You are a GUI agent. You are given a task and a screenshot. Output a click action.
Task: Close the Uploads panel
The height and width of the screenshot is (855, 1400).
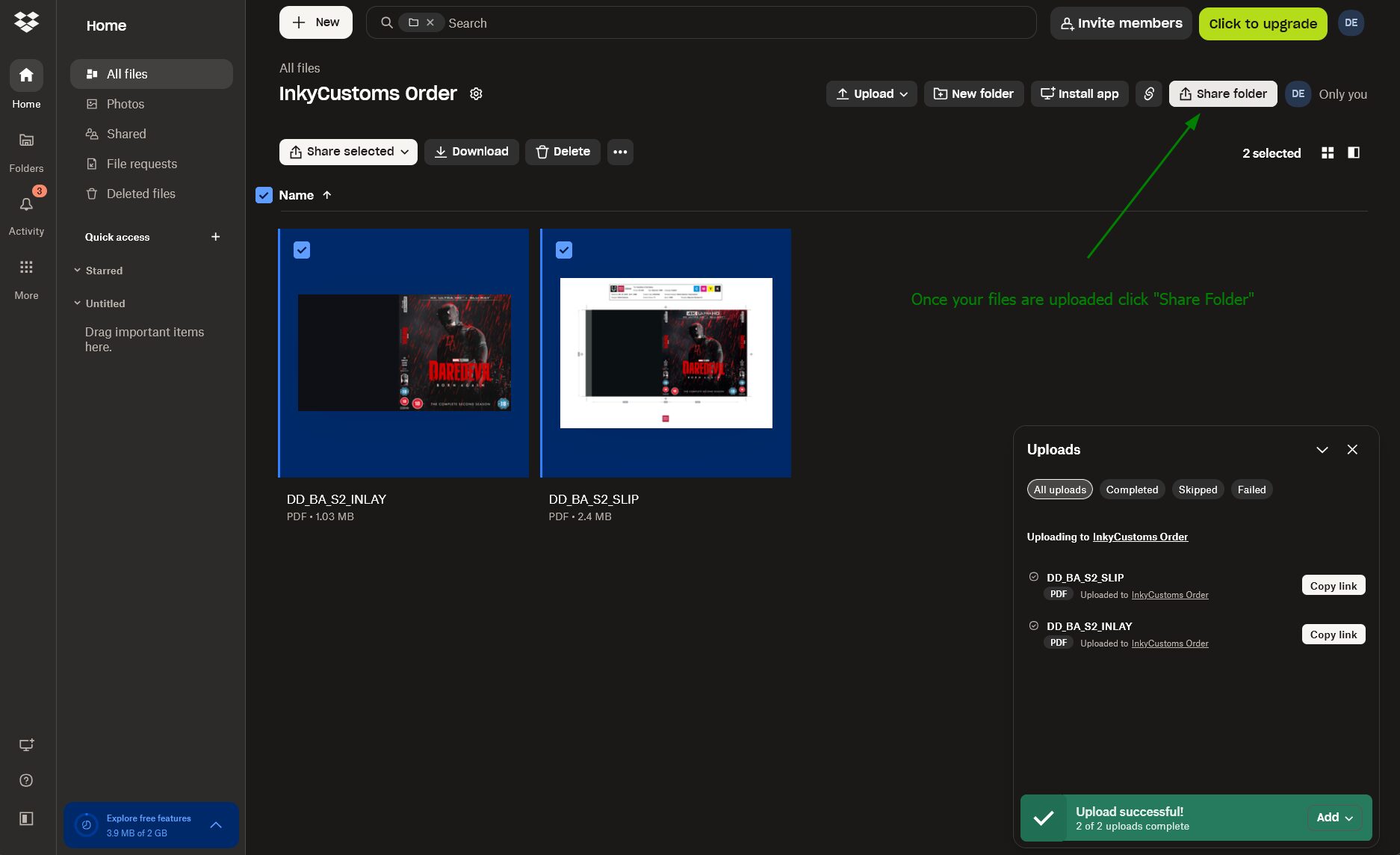(x=1352, y=449)
